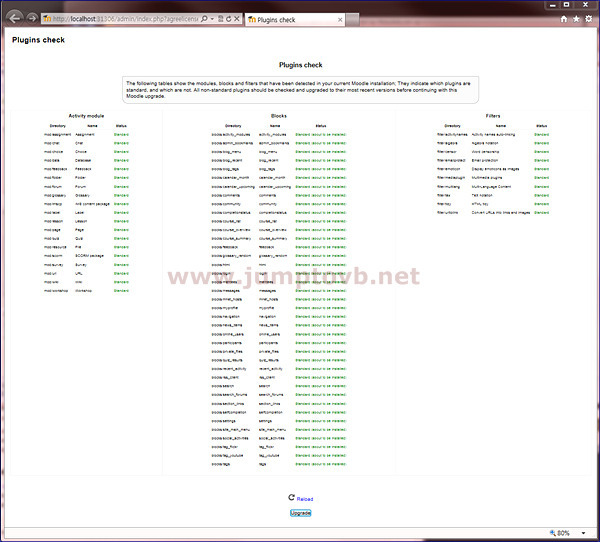Image resolution: width=600 pixels, height=542 pixels.
Task: Click the search magnifier in address bar
Action: [x=204, y=18]
